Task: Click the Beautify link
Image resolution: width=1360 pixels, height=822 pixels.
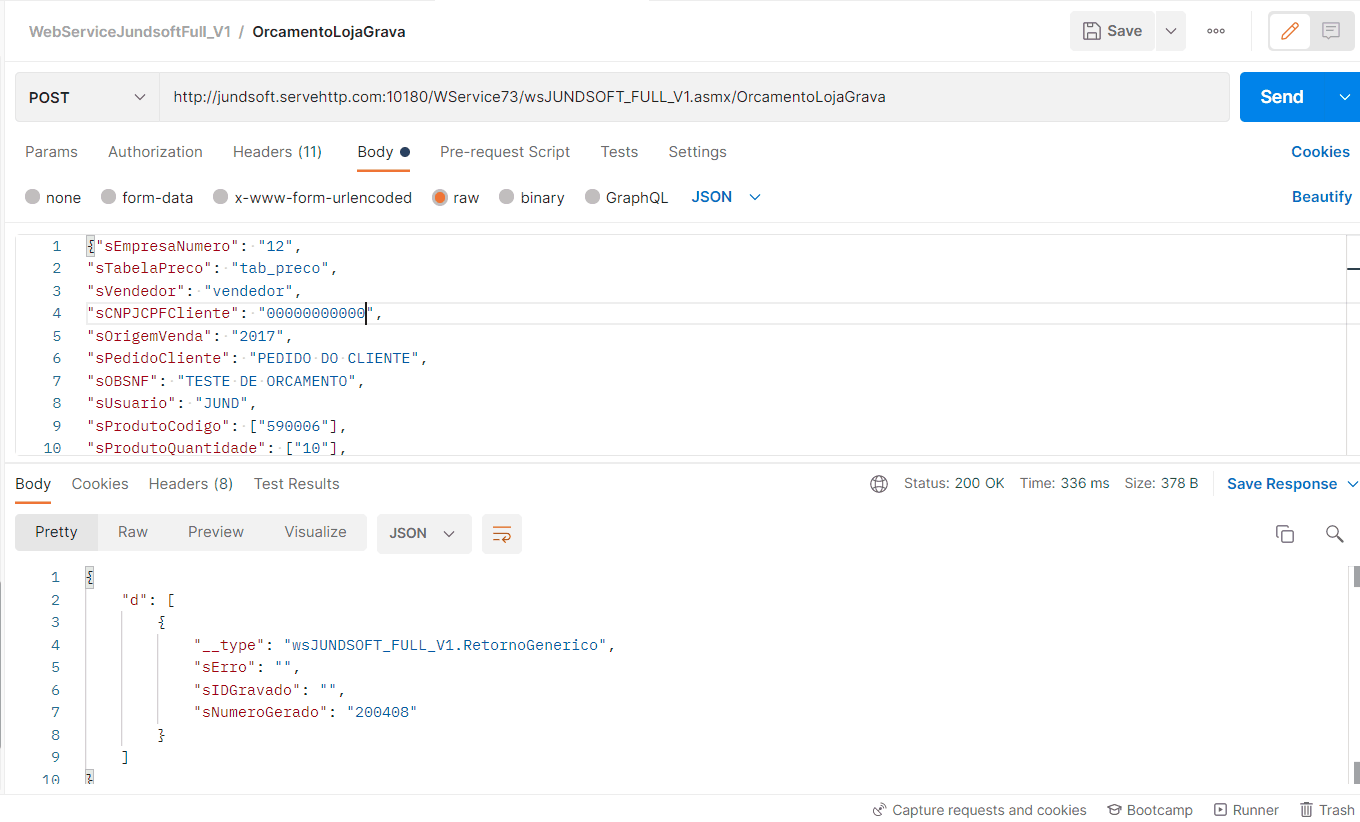Action: coord(1321,197)
